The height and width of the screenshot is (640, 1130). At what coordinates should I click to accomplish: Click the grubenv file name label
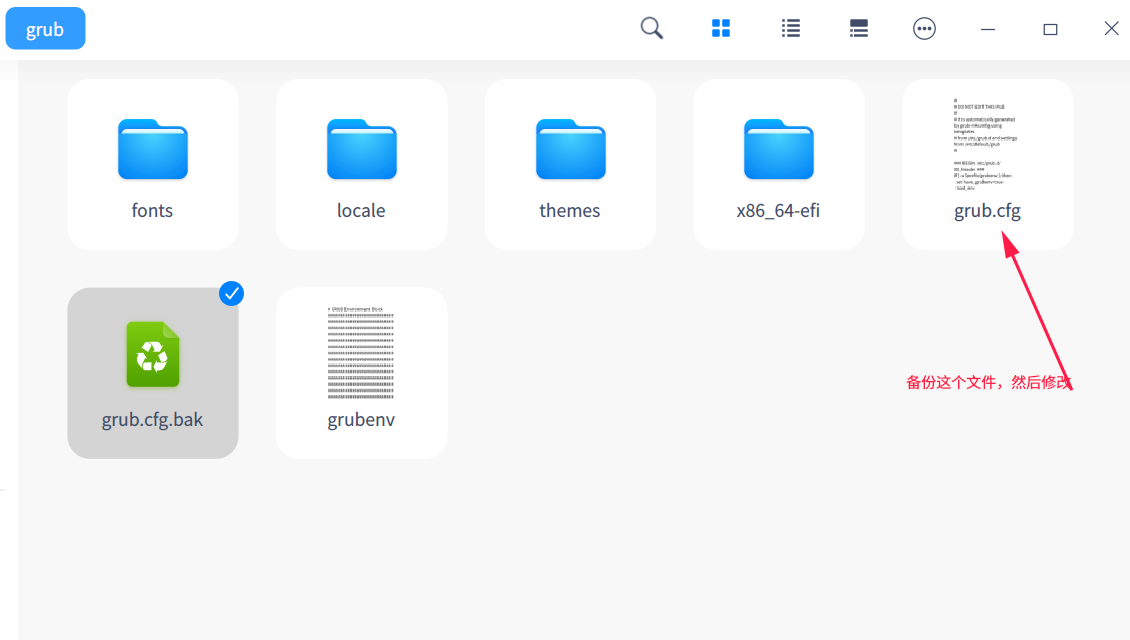pos(361,419)
